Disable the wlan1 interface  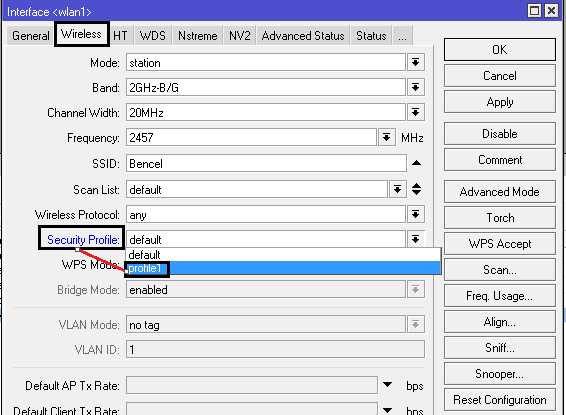coord(500,134)
